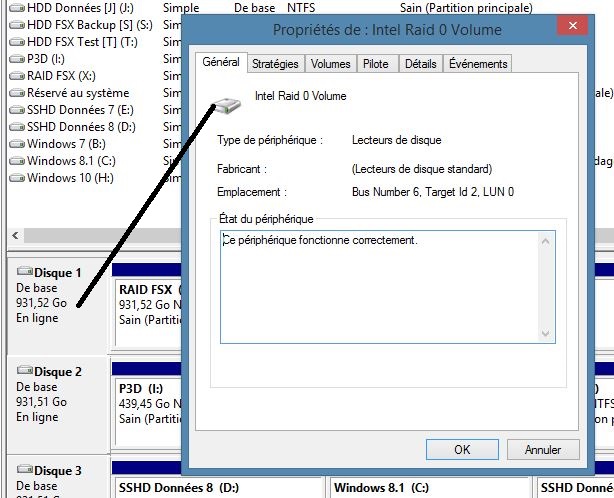This screenshot has height=498, width=614.
Task: Click the RAID FSX (X:) drive icon
Action: pos(17,76)
